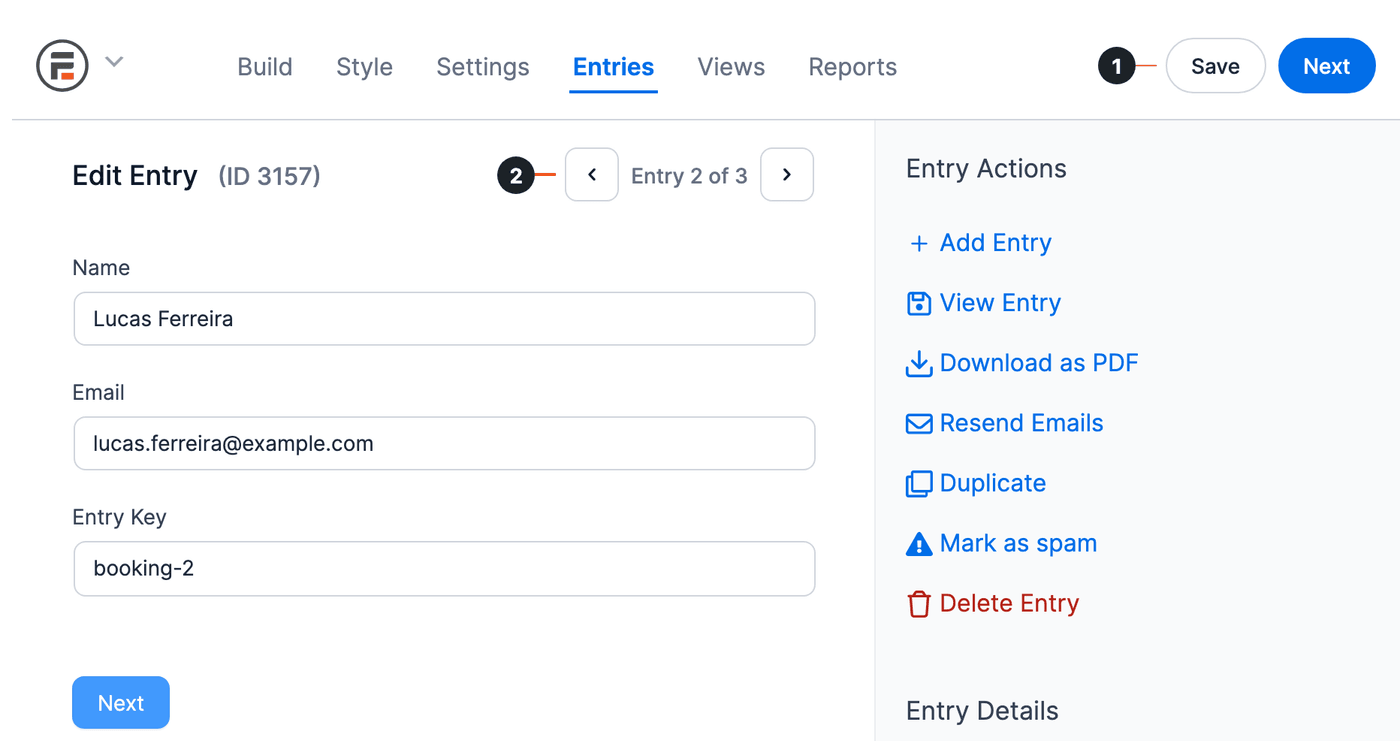Click the "Entry Details" heading

pos(982,711)
